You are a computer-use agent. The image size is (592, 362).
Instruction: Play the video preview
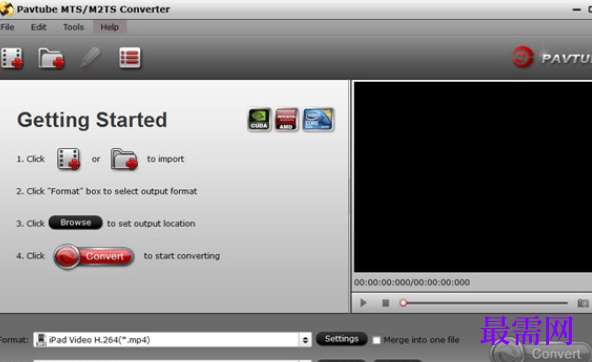pos(363,303)
